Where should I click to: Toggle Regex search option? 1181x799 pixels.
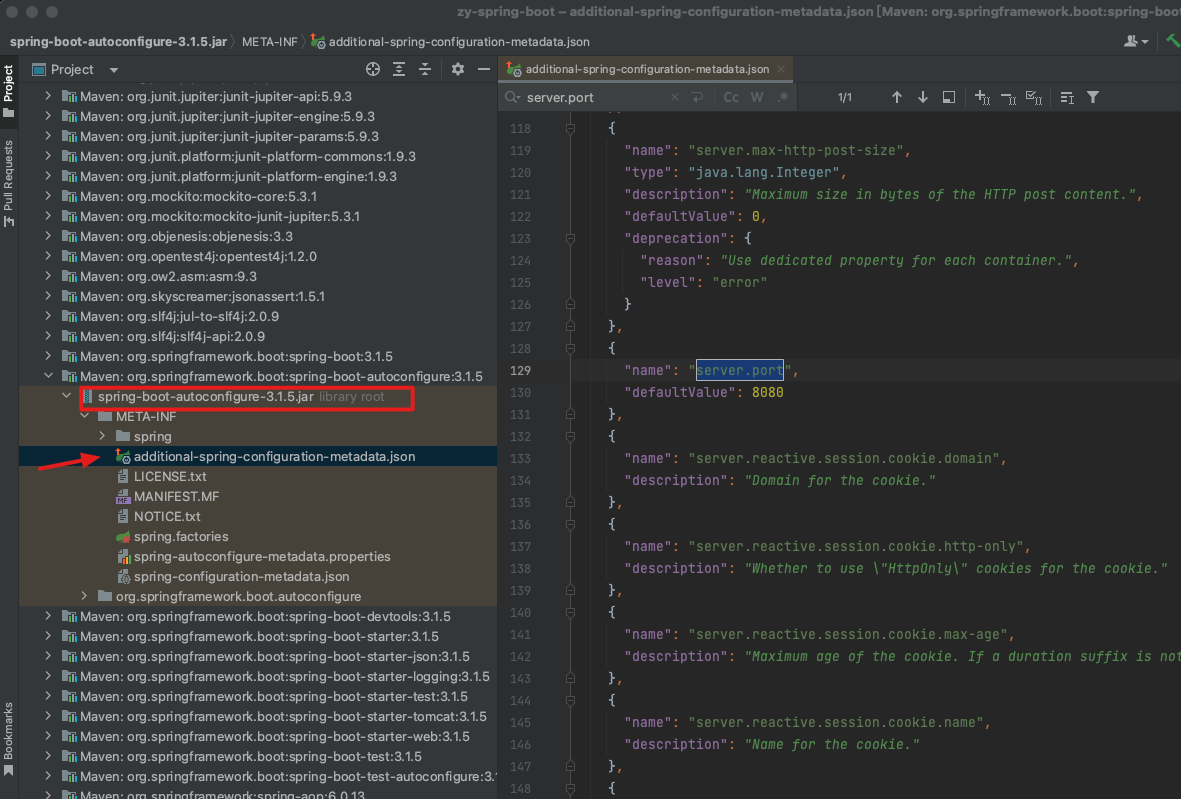[783, 97]
